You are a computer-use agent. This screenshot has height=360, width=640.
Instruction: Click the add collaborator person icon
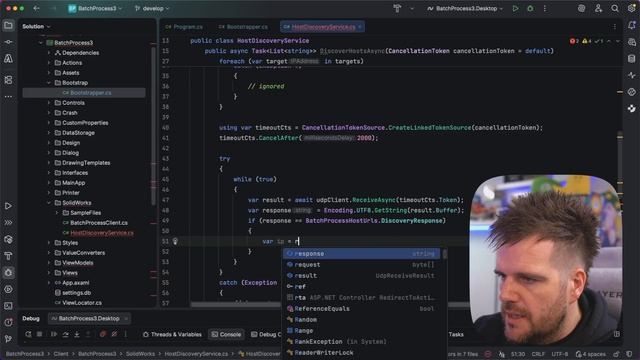[598, 8]
